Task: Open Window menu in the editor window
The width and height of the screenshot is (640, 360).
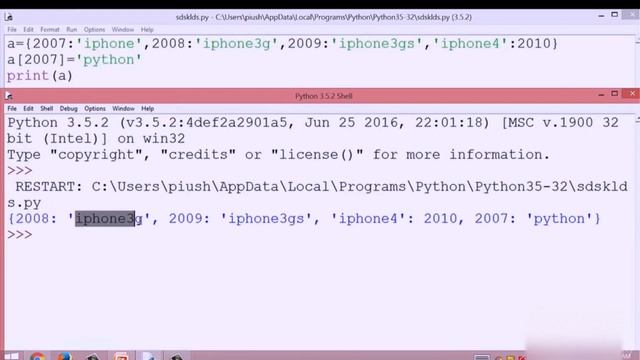Action: 122,30
